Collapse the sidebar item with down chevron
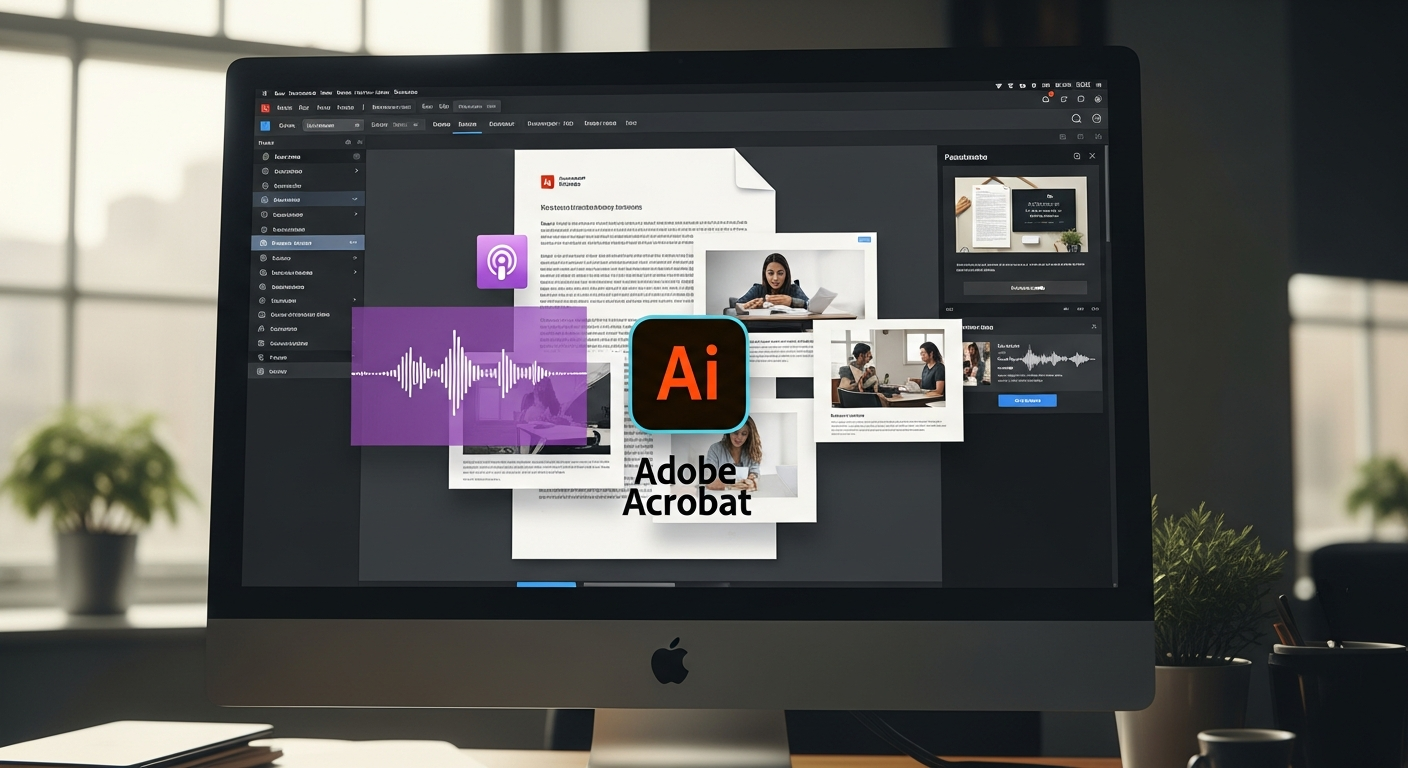The width and height of the screenshot is (1408, 768). tap(355, 200)
